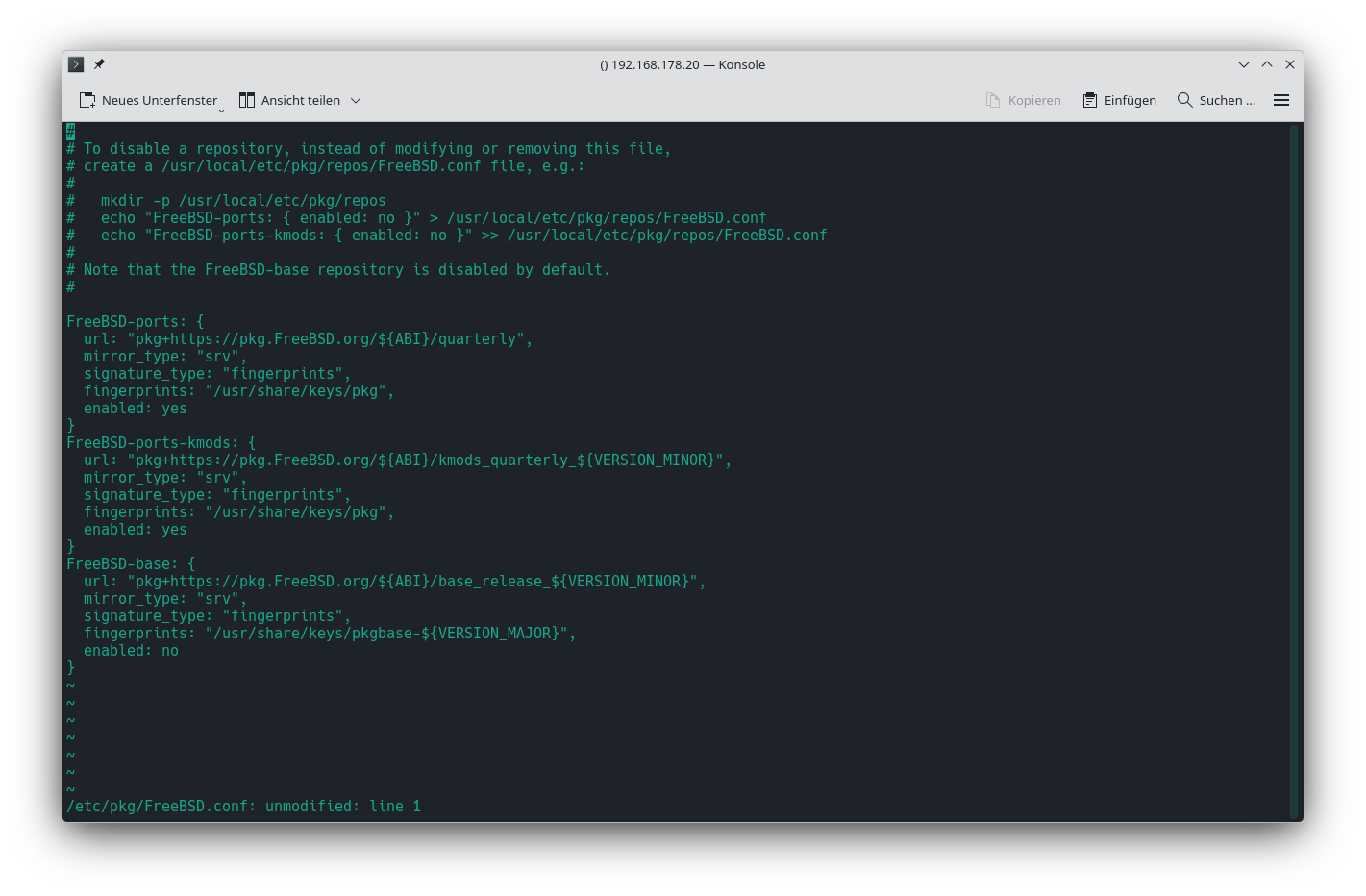
Task: Open the hamburger menu
Action: click(1280, 100)
